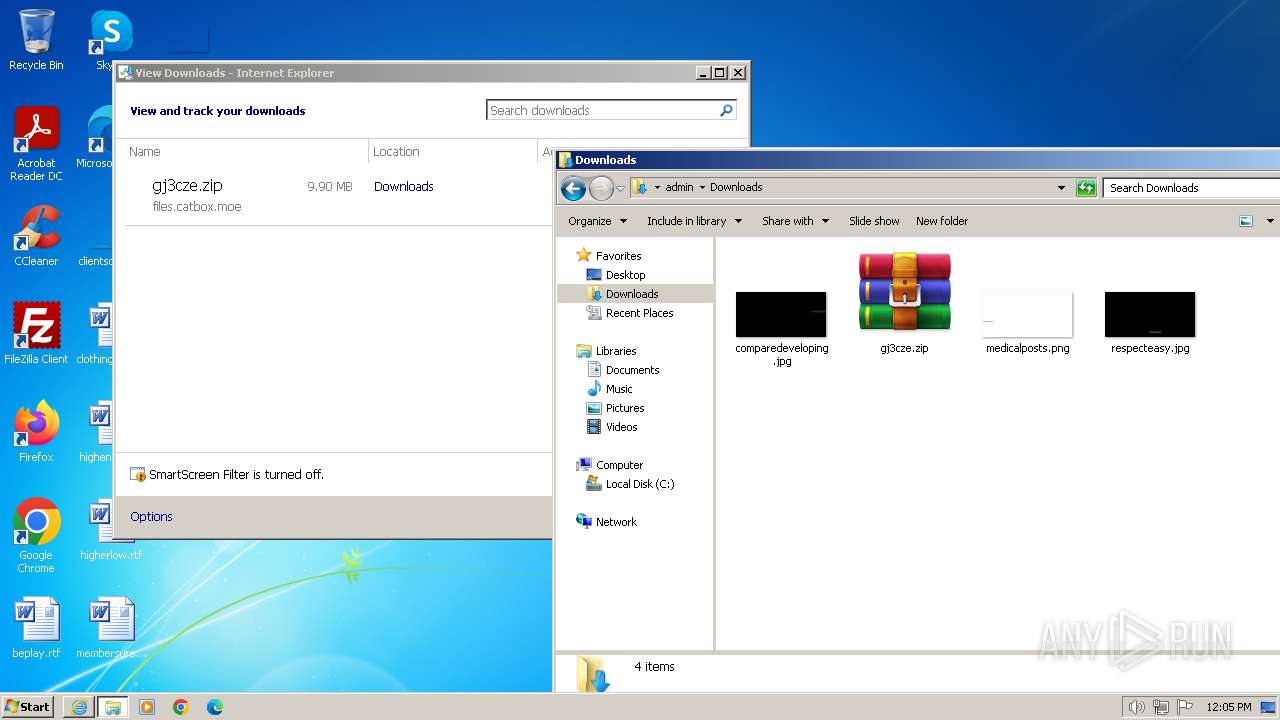The width and height of the screenshot is (1280, 720).
Task: Expand the address bar history dropdown
Action: point(1061,187)
